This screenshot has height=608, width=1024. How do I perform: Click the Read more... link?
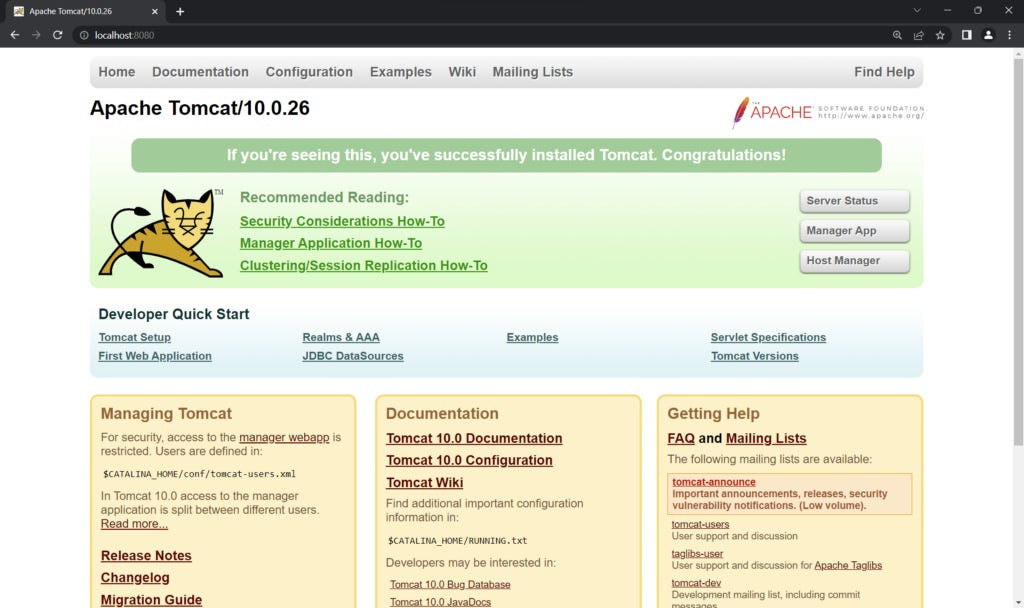pyautogui.click(x=134, y=524)
